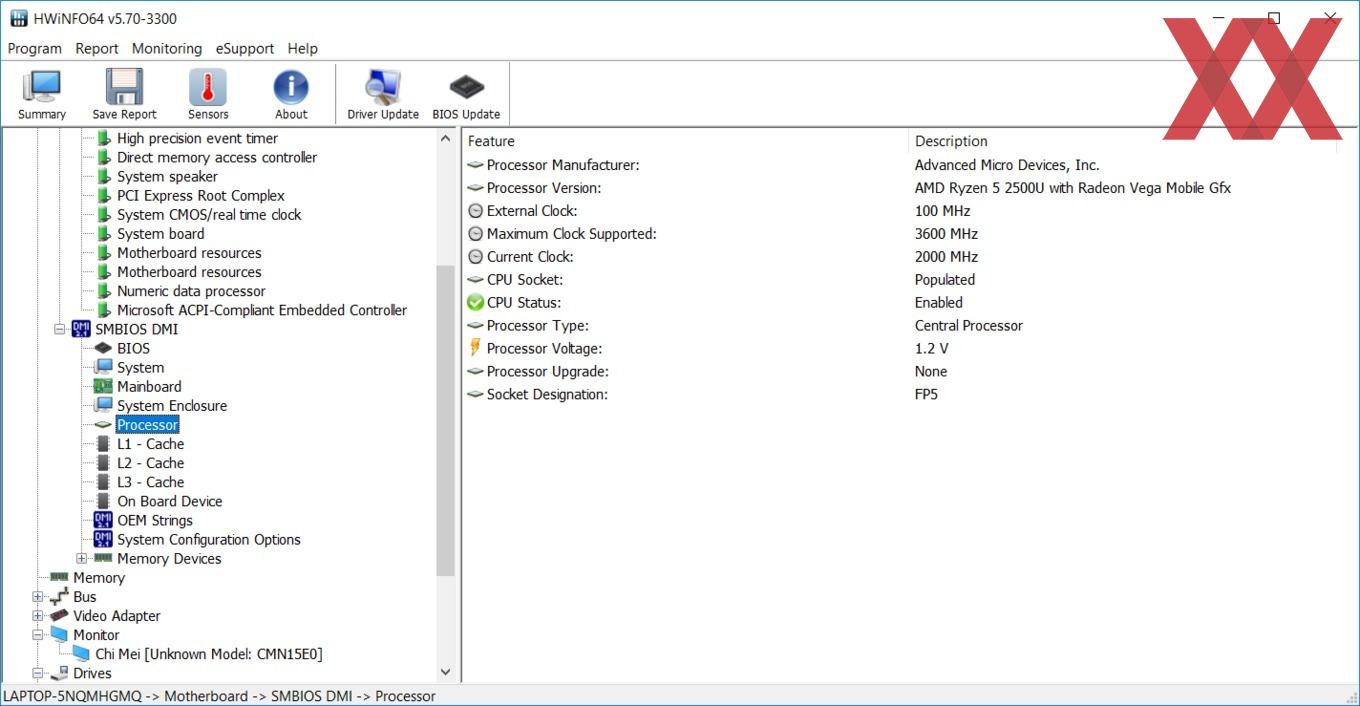This screenshot has height=706, width=1360.
Task: Click the Processor Voltage lightning icon
Action: point(475,348)
